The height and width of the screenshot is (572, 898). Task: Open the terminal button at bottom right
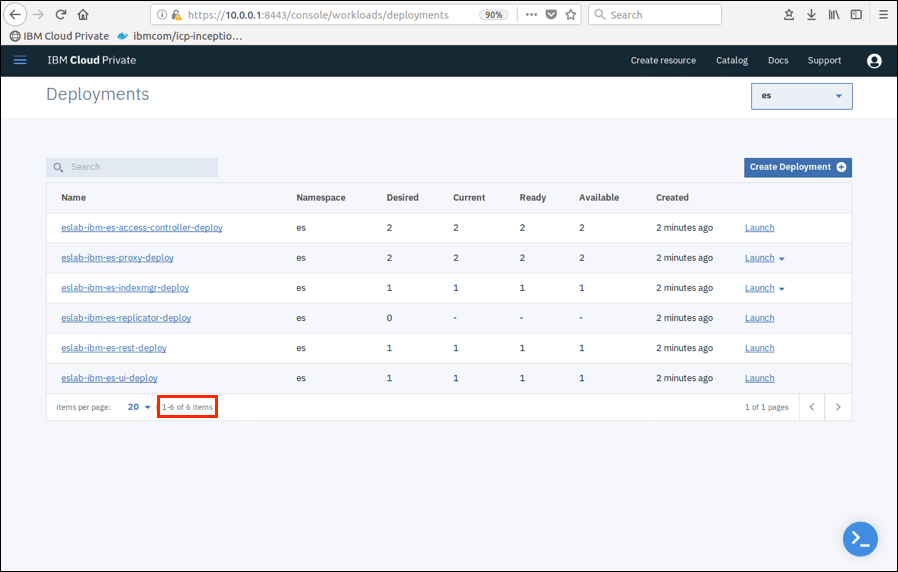coord(860,539)
